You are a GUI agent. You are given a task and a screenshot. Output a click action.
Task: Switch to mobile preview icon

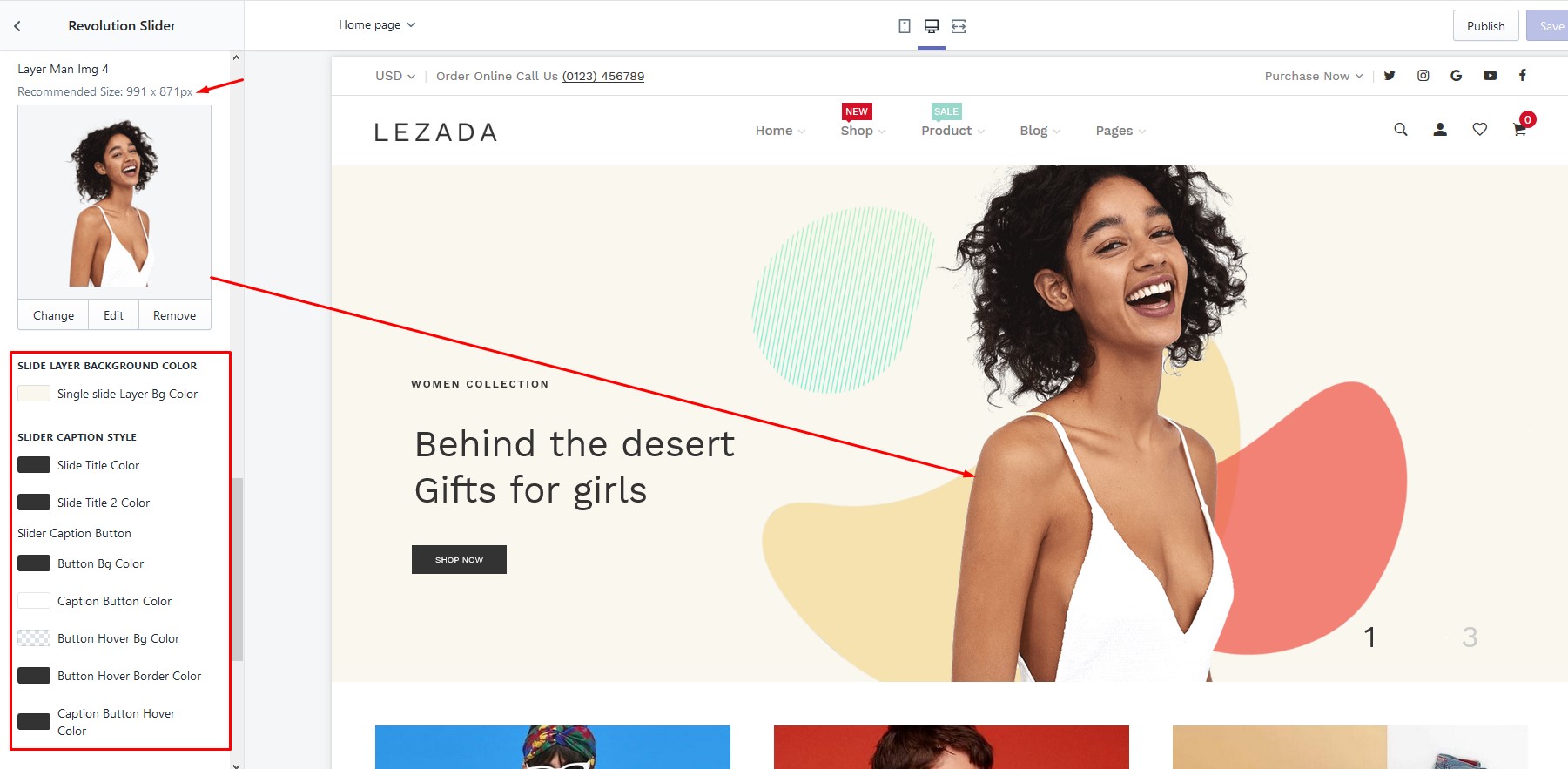pyautogui.click(x=905, y=26)
